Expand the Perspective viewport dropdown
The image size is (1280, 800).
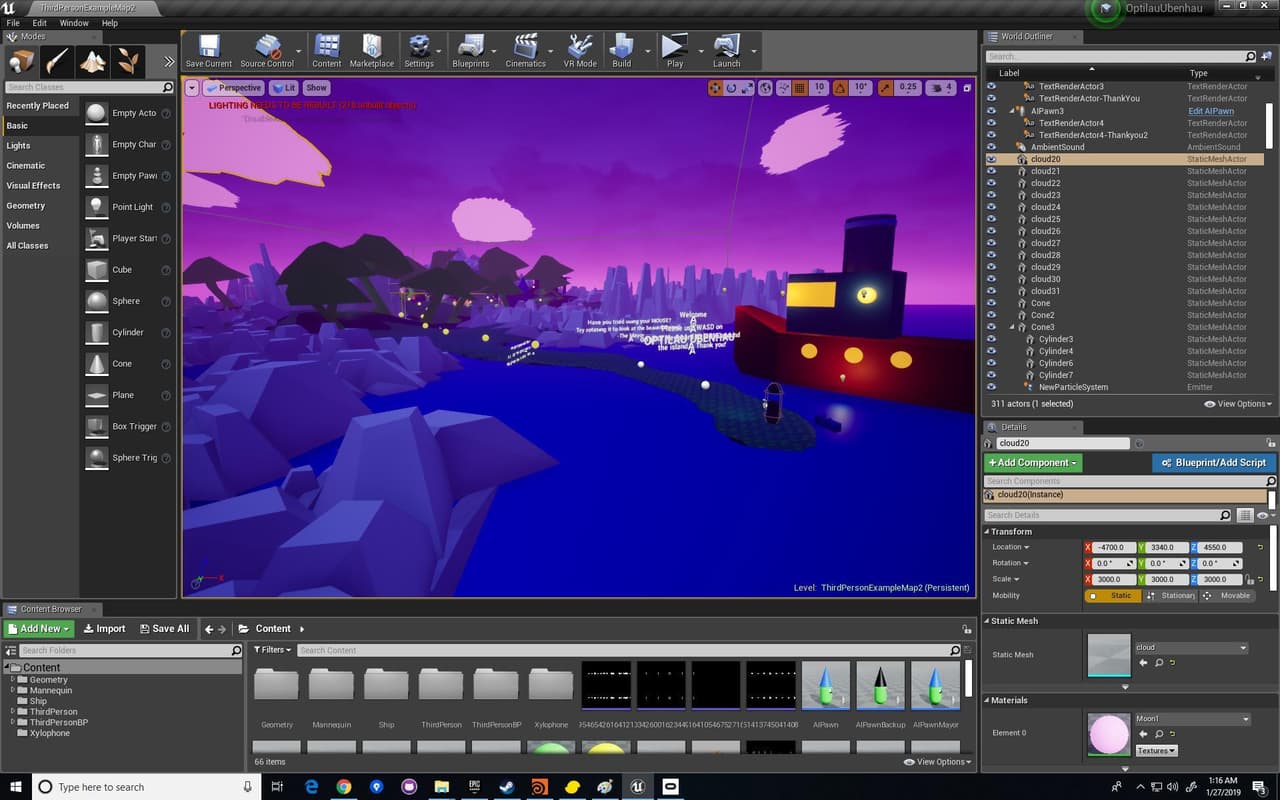pyautogui.click(x=233, y=88)
